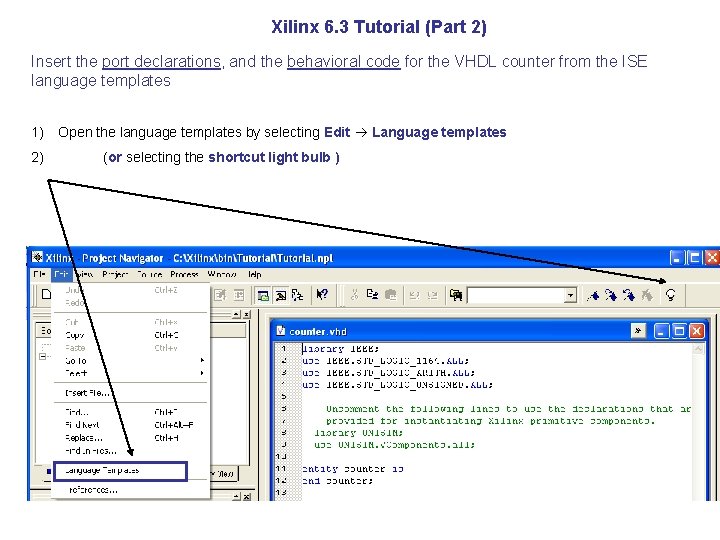Choose Insert File from the Edit menu
This screenshot has width=720, height=540.
(x=129, y=393)
